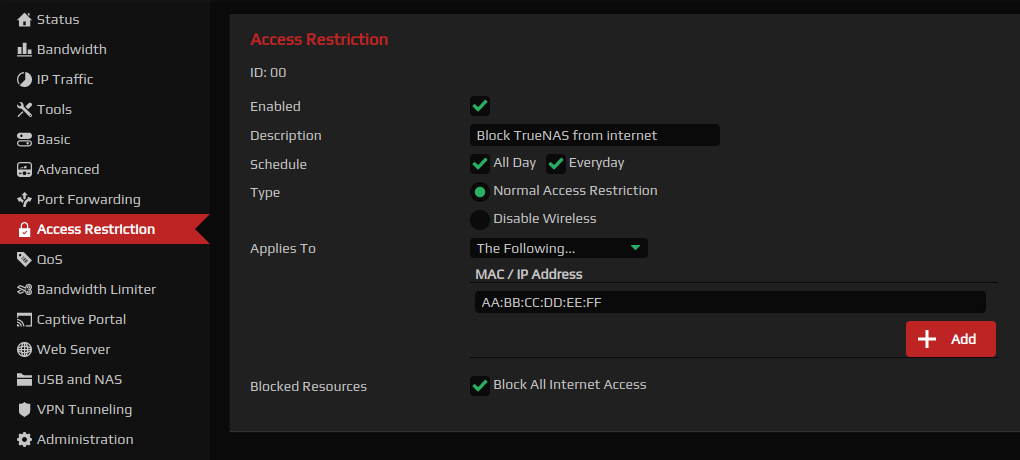Click the red Add button
This screenshot has width=1020, height=460.
[x=950, y=339]
